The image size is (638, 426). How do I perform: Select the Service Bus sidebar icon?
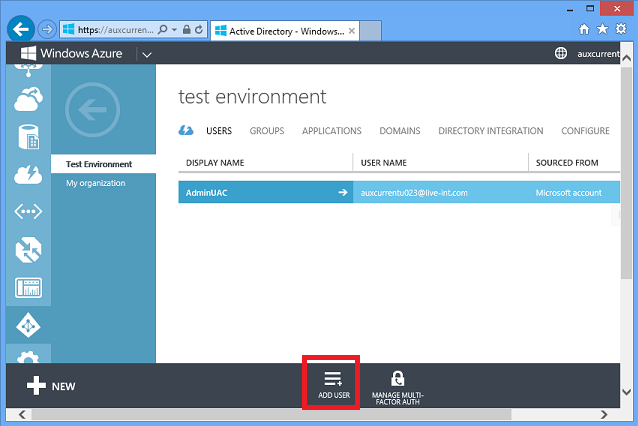[x=28, y=212]
